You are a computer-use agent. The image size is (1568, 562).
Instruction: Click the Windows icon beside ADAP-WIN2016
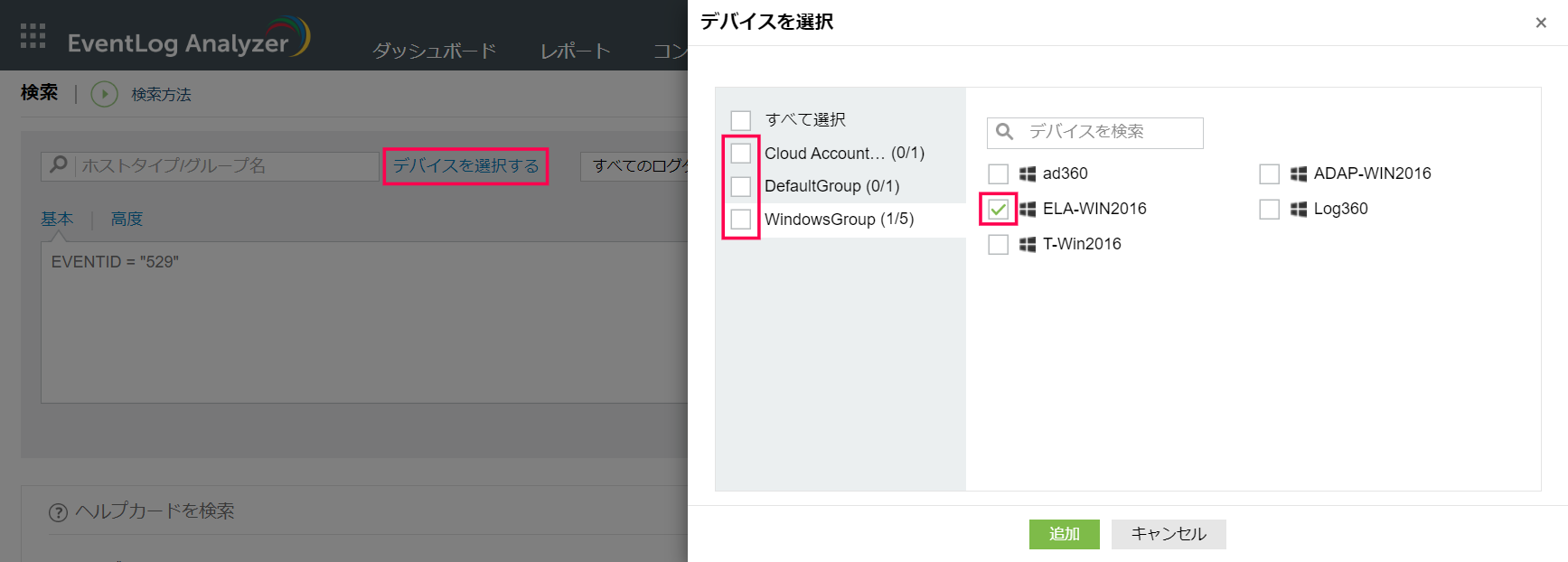1299,173
